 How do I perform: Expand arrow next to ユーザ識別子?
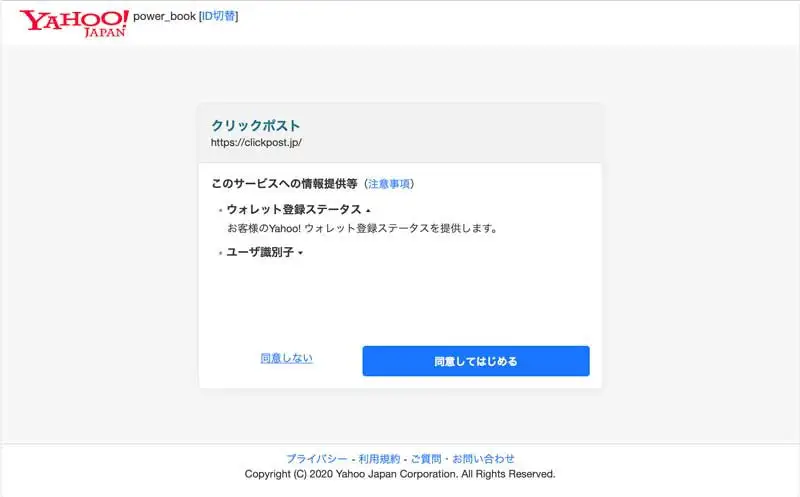click(299, 253)
